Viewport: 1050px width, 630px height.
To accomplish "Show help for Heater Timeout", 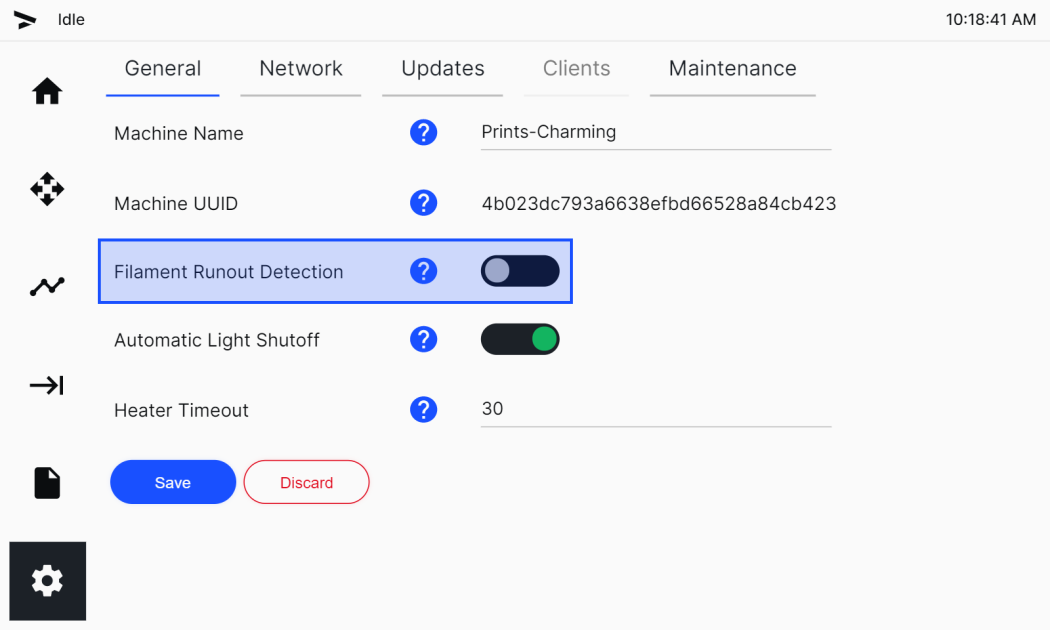I will 423,409.
